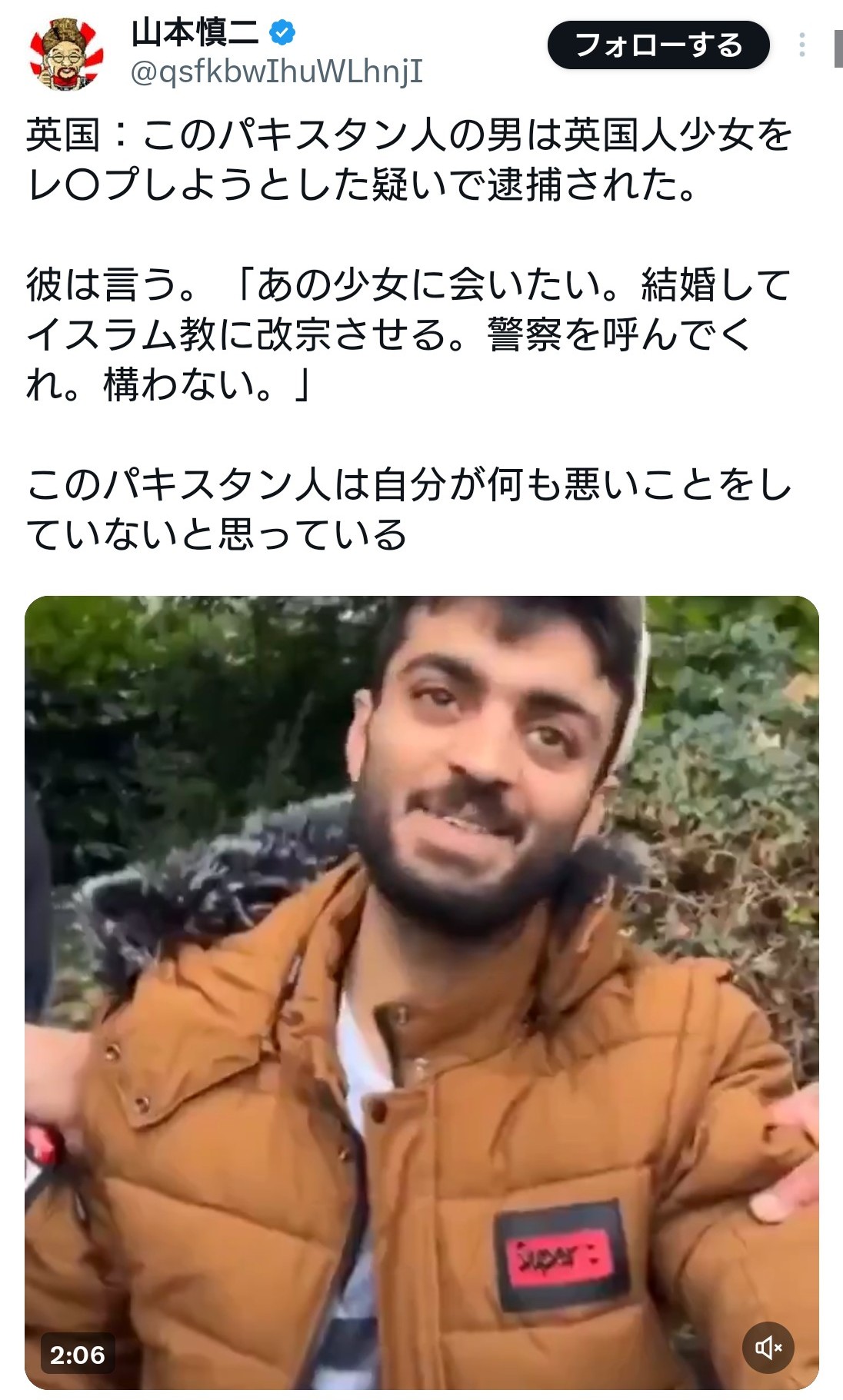The height and width of the screenshot is (1400, 843).
Task: Open the 山本慎二 profile avatar
Action: point(66,55)
